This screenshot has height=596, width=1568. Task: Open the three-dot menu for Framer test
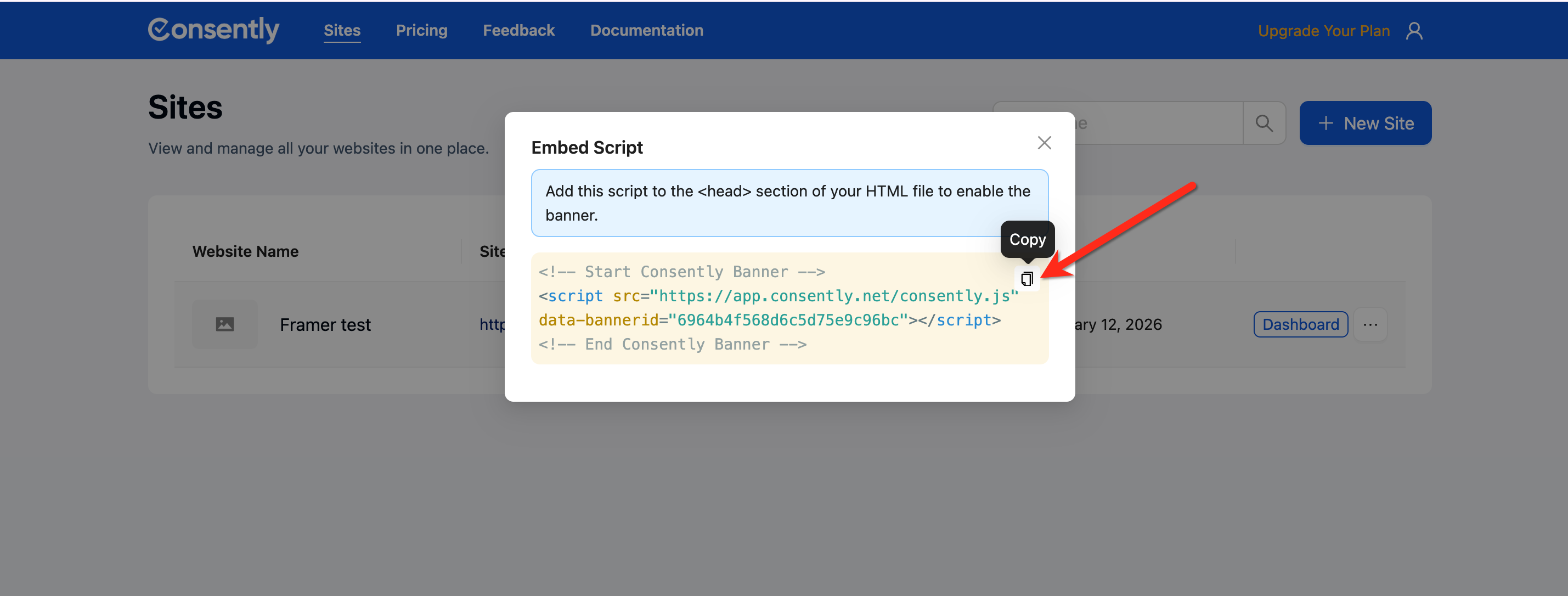(x=1370, y=324)
